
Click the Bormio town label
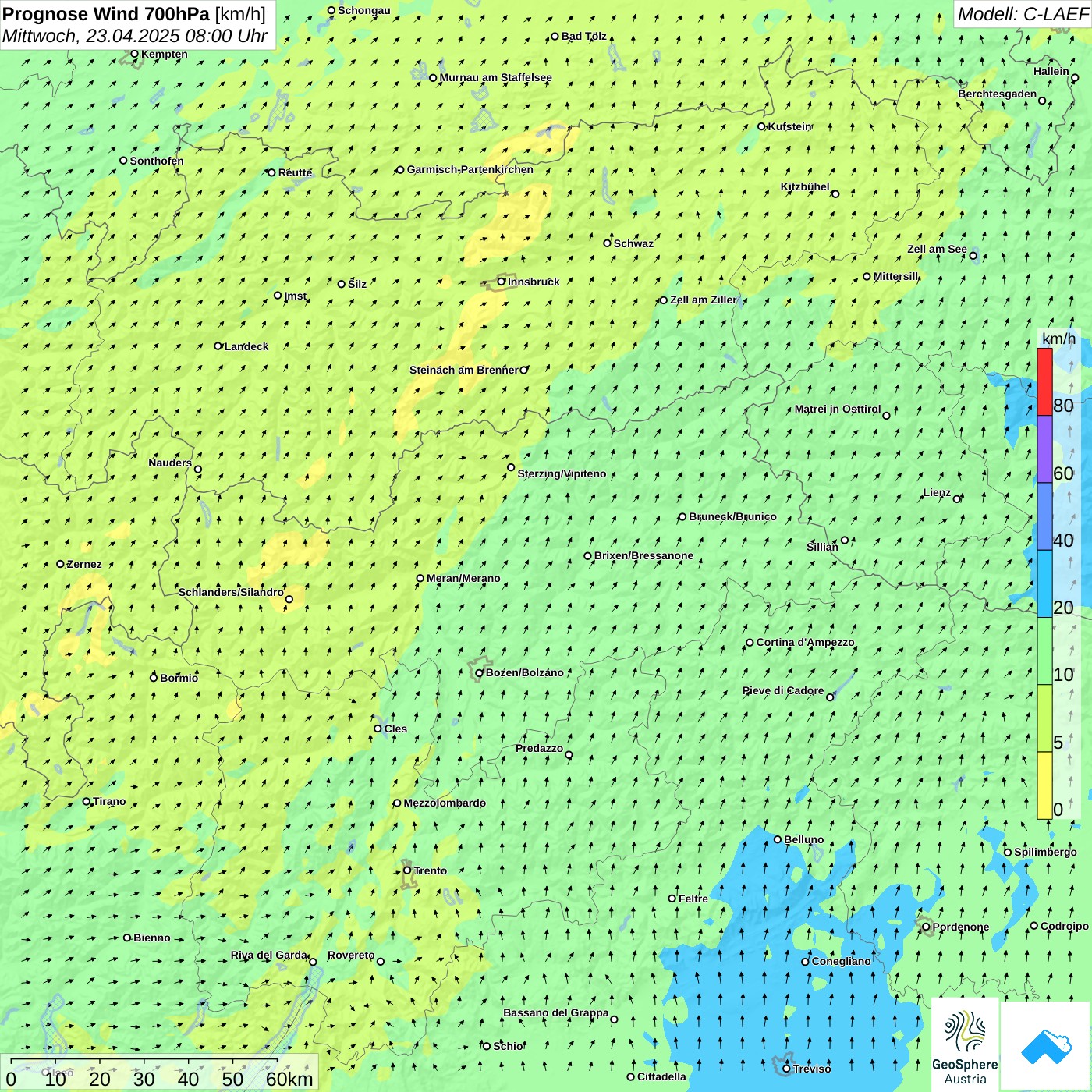coord(179,678)
